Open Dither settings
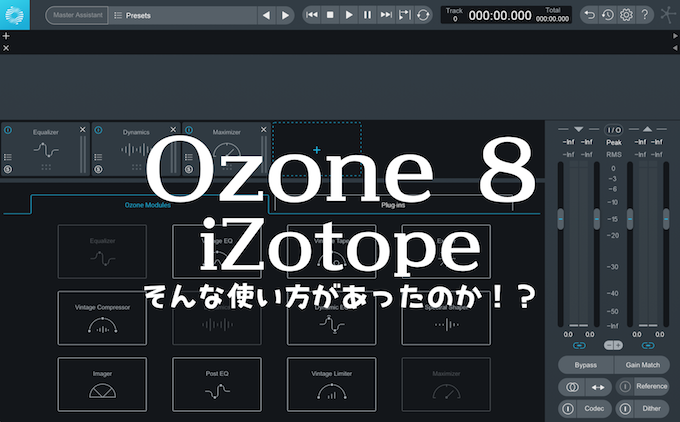The width and height of the screenshot is (680, 422). (651, 409)
